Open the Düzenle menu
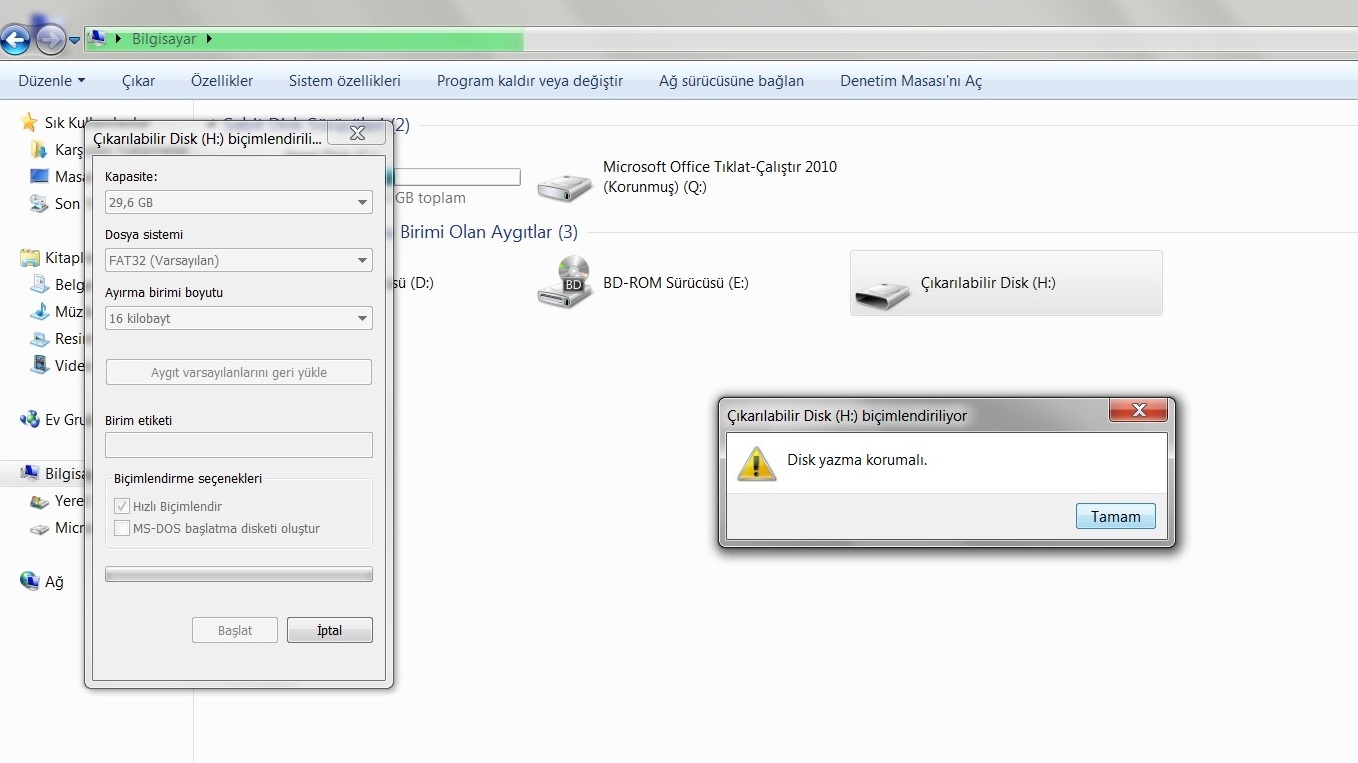 (52, 81)
